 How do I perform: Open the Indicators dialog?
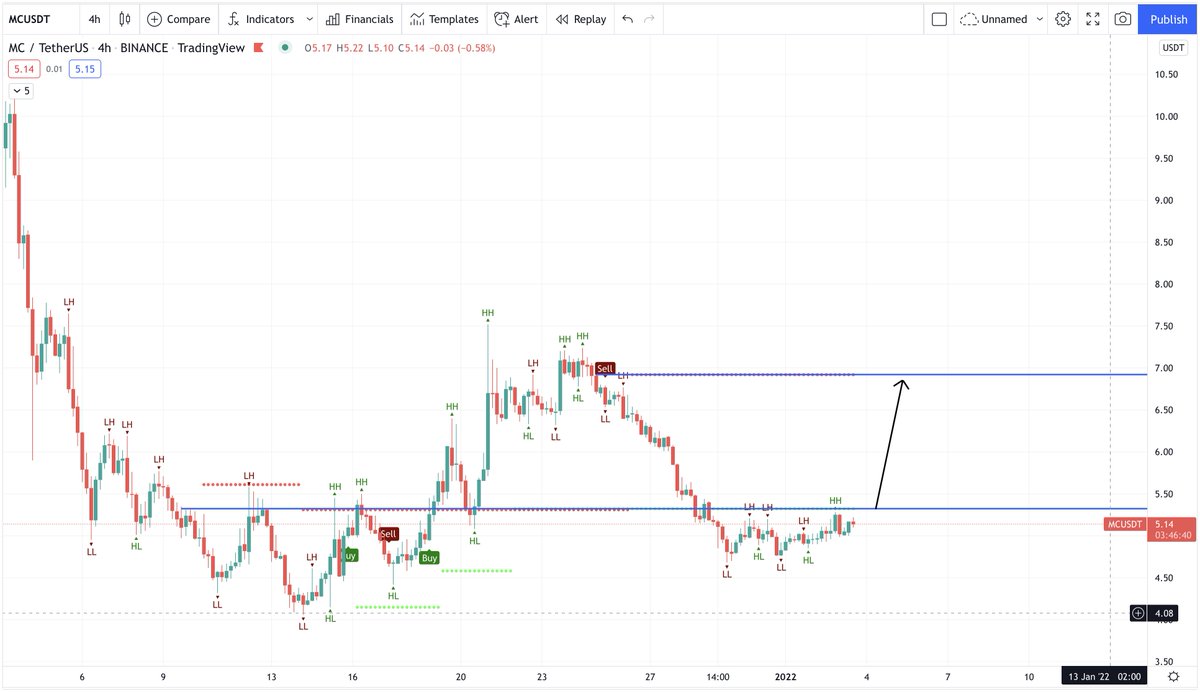pyautogui.click(x=260, y=19)
